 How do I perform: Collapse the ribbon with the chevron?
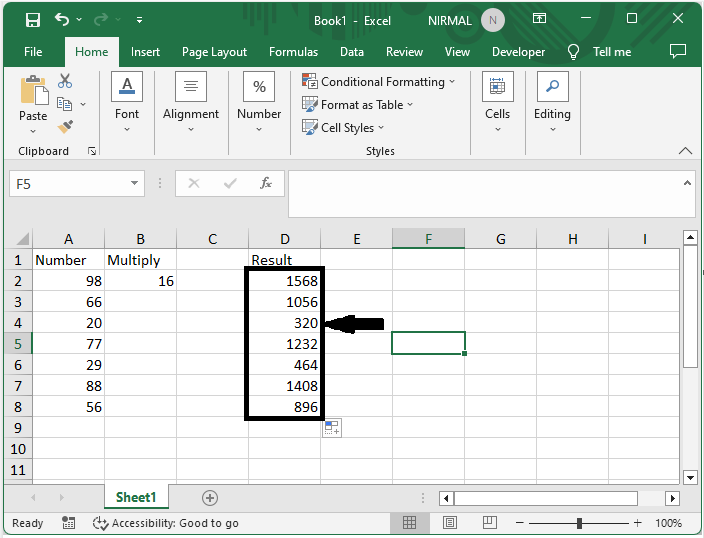click(685, 150)
